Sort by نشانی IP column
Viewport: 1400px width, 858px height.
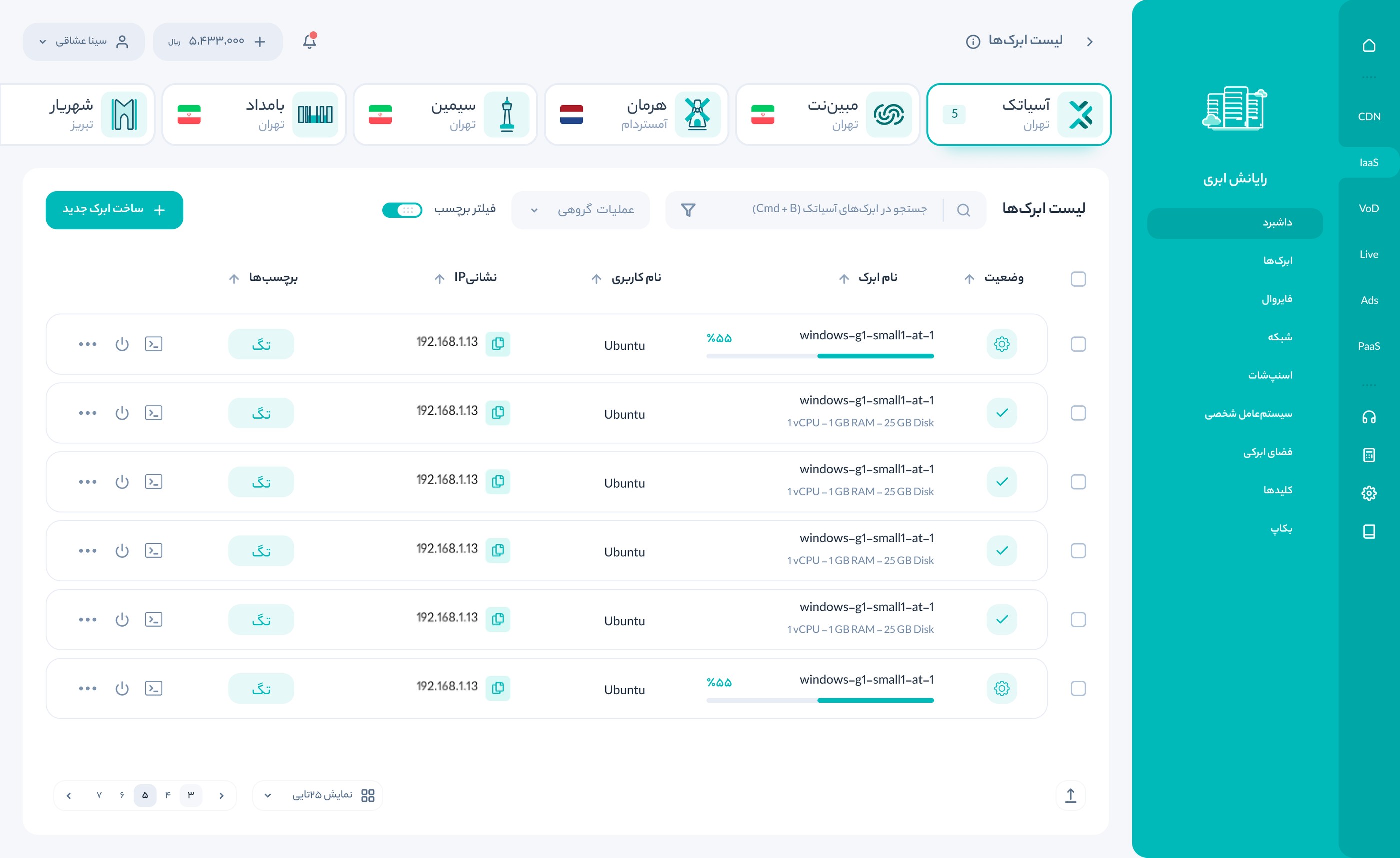[x=440, y=279]
